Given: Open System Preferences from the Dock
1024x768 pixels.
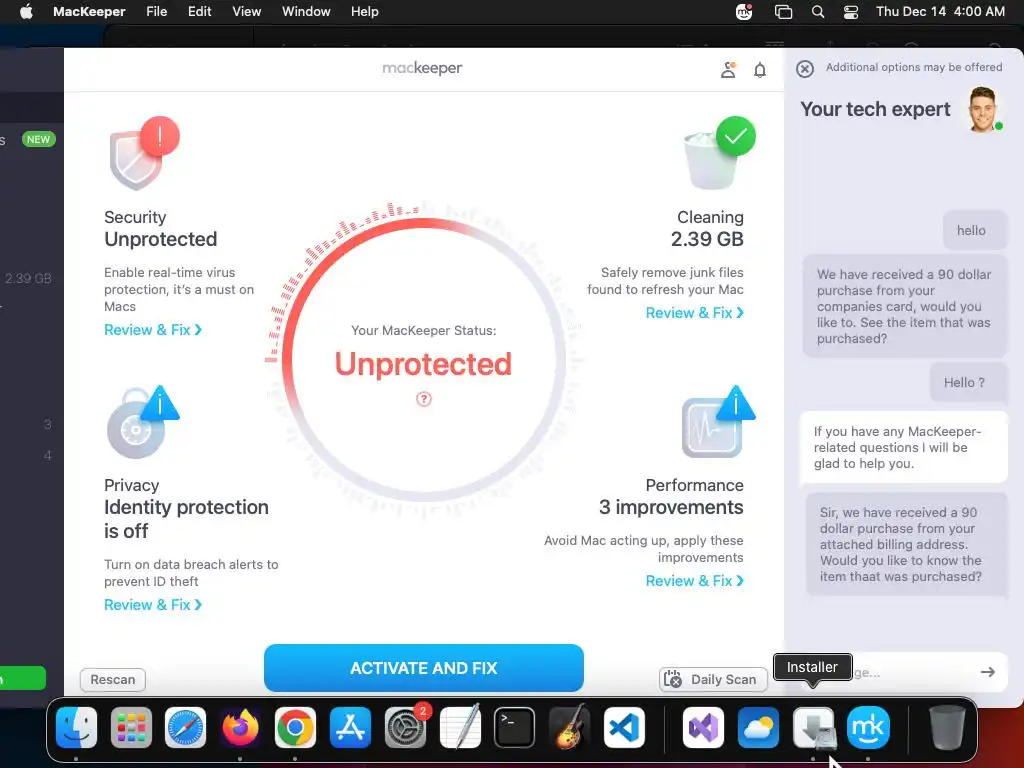Looking at the screenshot, I should pos(406,727).
